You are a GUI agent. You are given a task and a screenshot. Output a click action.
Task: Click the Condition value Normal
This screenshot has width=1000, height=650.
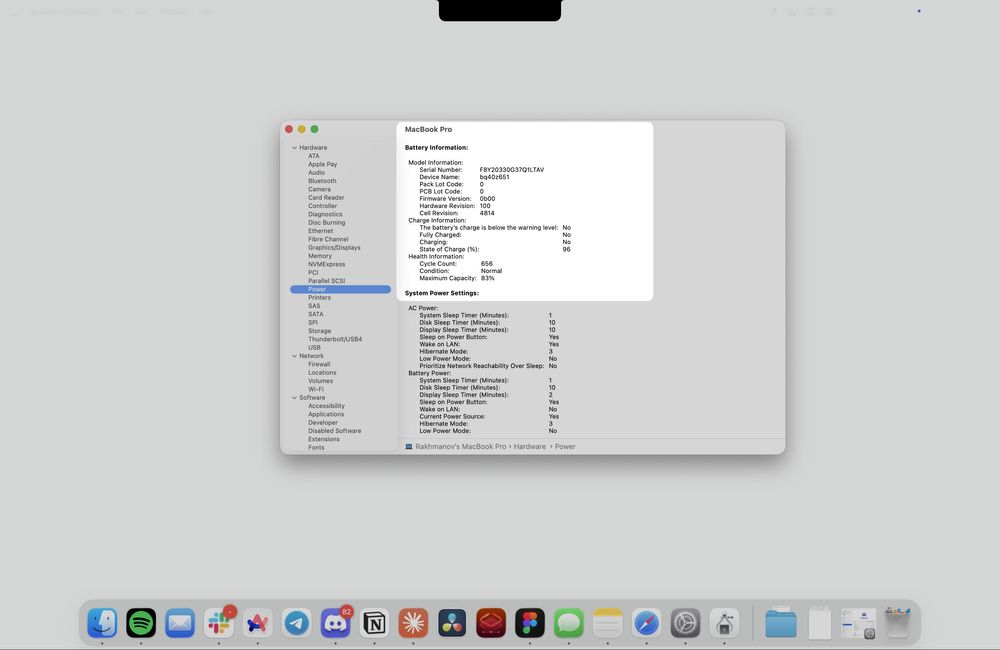(x=491, y=270)
